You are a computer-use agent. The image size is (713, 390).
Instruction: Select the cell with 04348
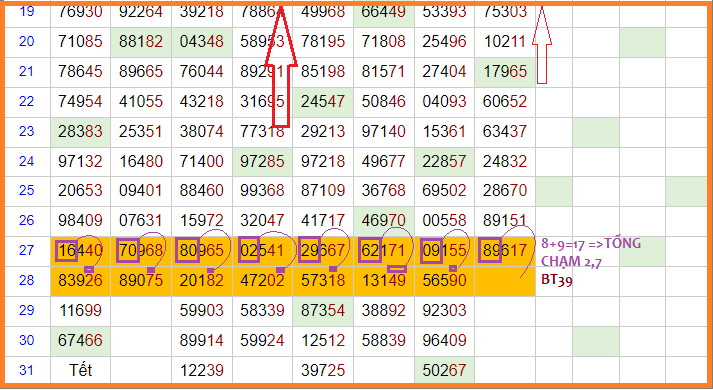point(202,42)
